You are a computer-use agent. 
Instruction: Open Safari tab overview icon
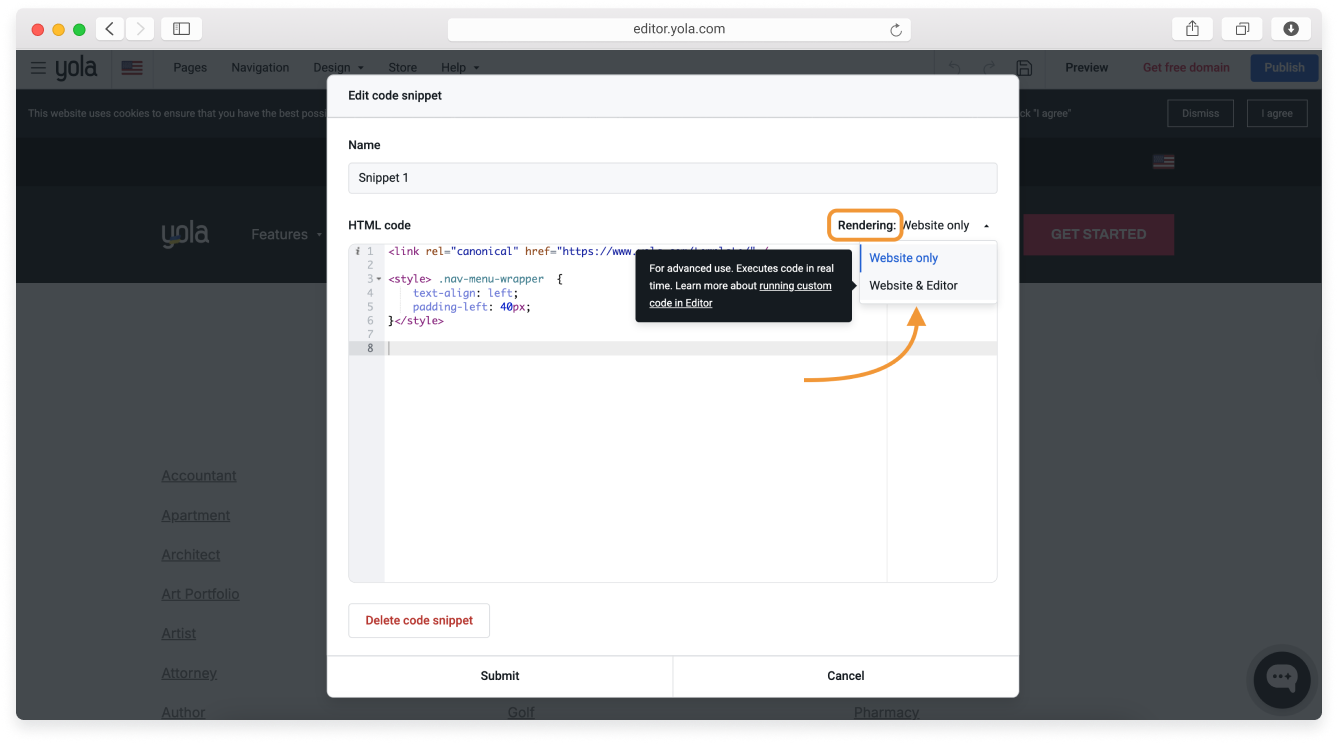tap(1242, 29)
